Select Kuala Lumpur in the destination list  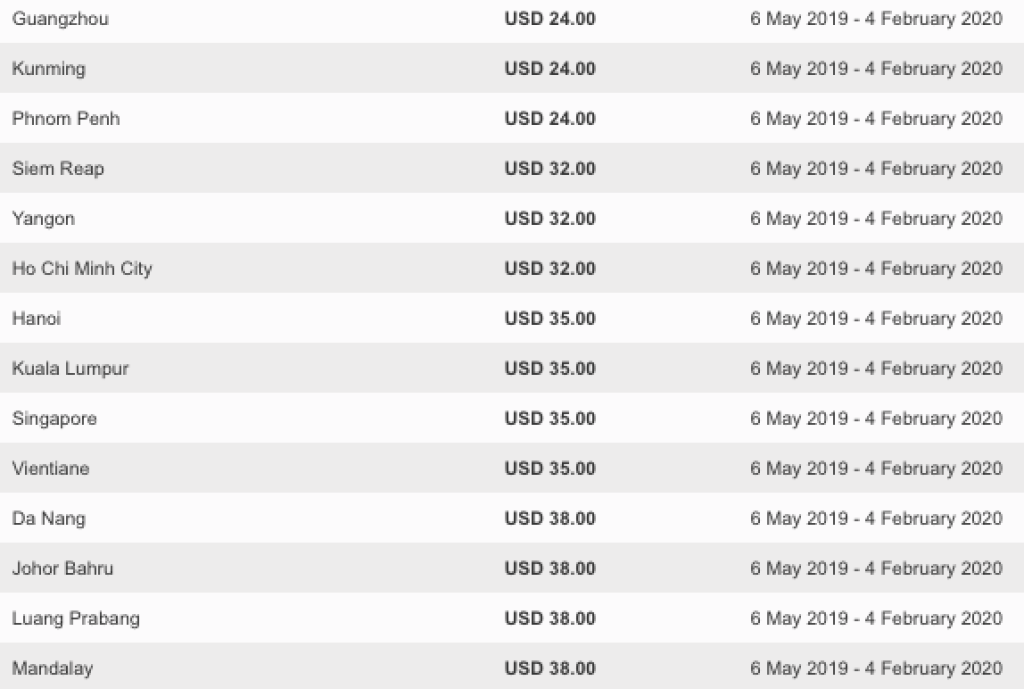[x=70, y=369]
